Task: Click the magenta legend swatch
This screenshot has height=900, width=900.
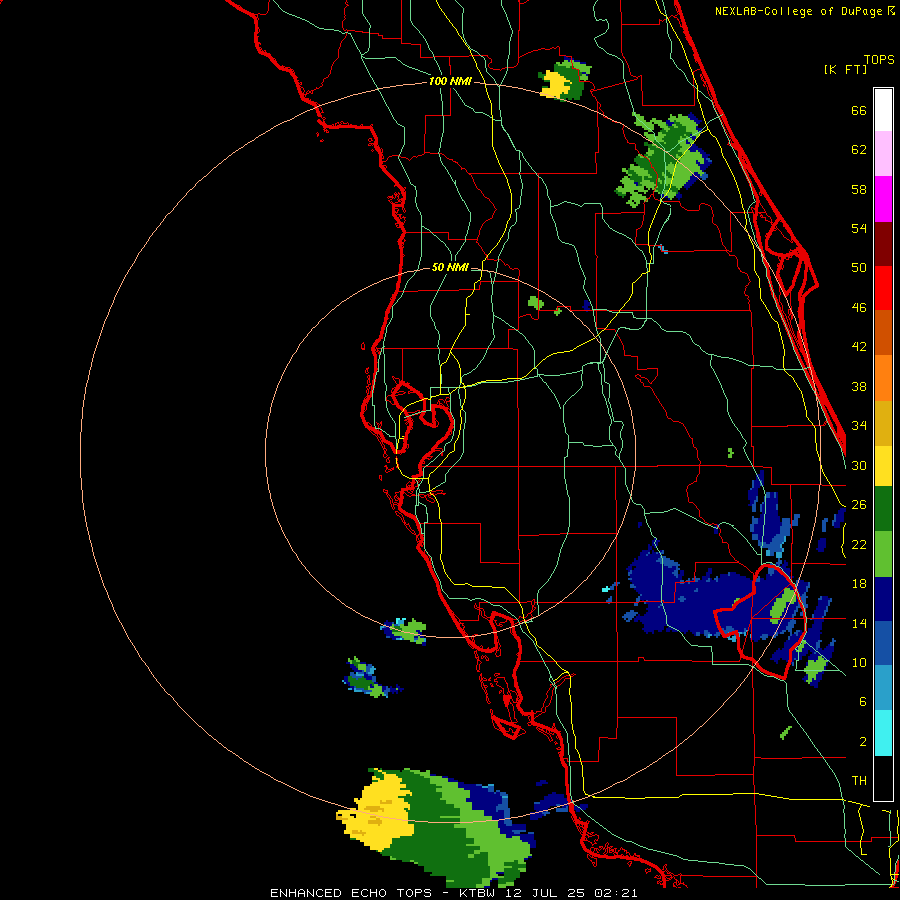Action: (883, 199)
